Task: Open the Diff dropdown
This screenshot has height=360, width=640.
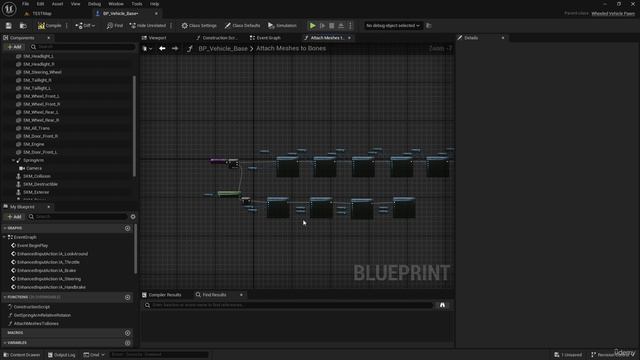Action: [85, 26]
